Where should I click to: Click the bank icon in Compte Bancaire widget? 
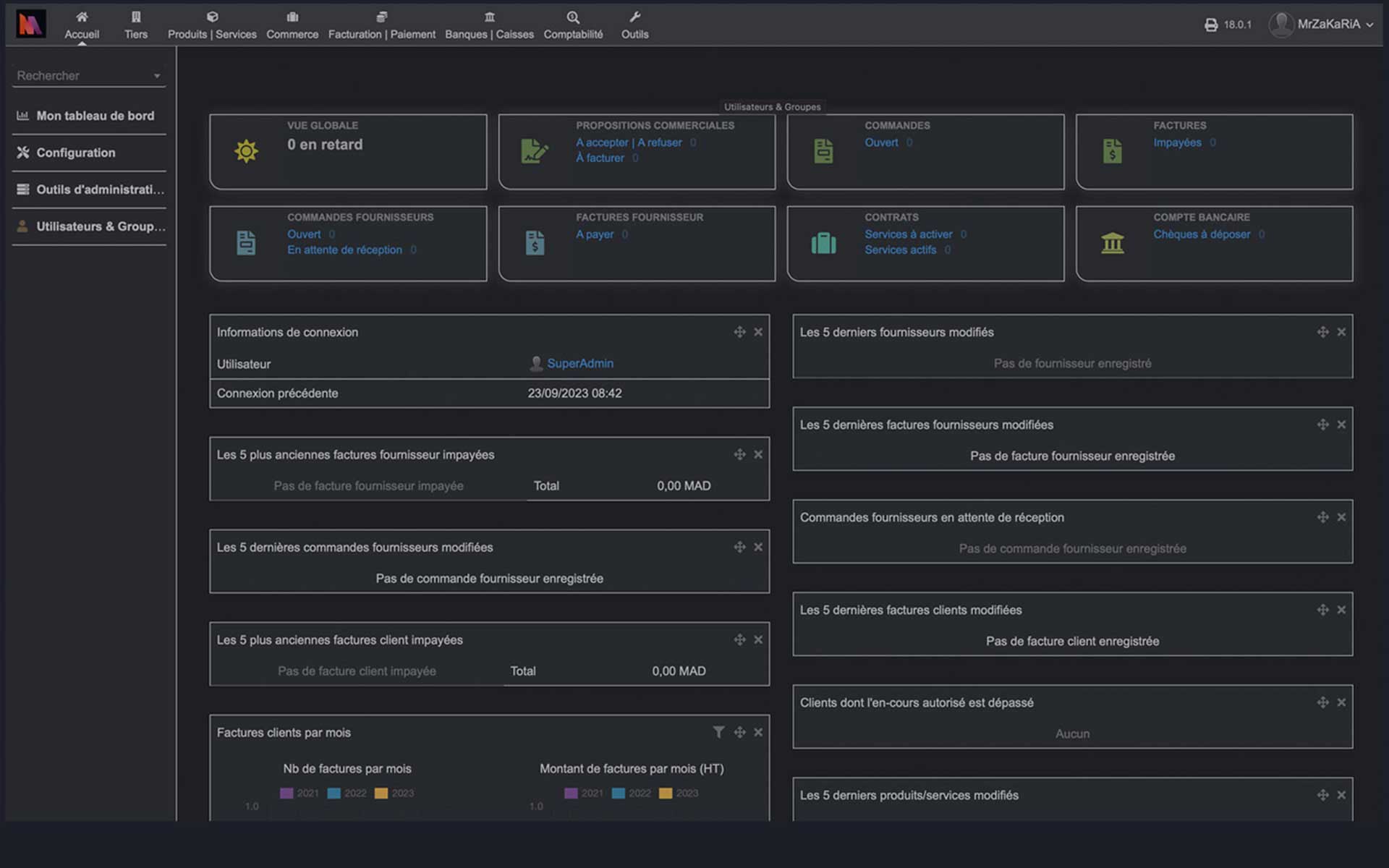(1112, 243)
